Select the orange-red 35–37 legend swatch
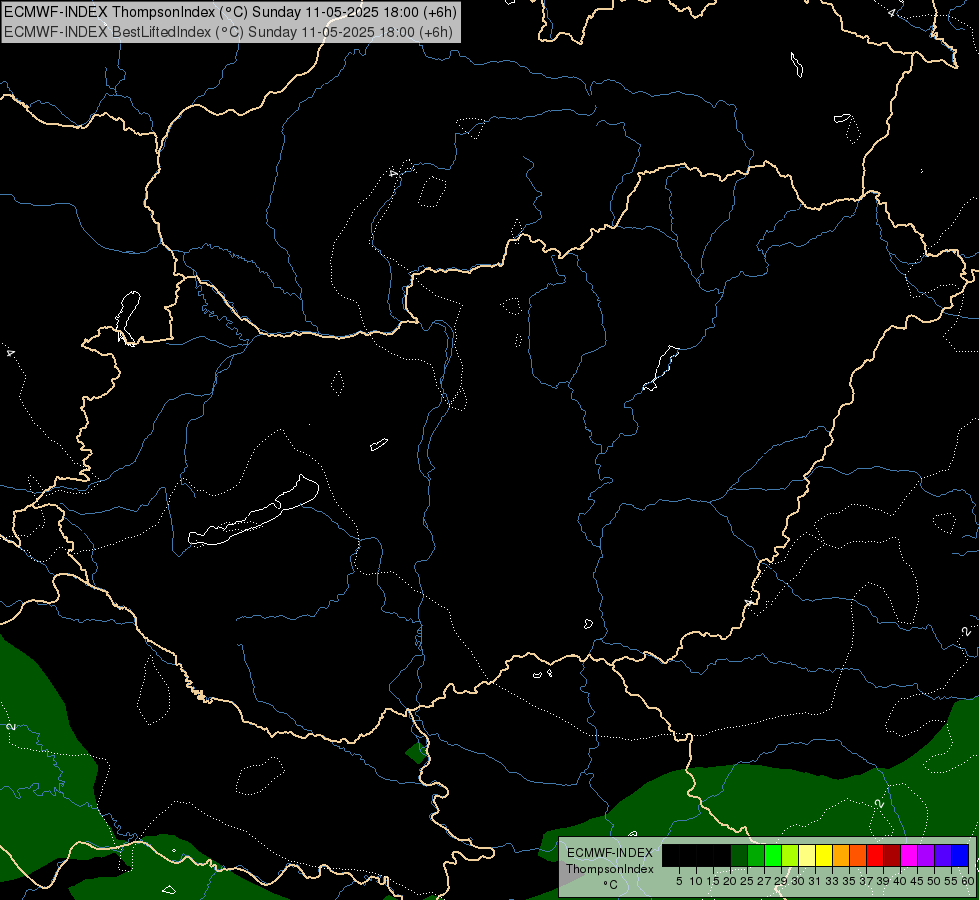979x900 pixels. 858,856
